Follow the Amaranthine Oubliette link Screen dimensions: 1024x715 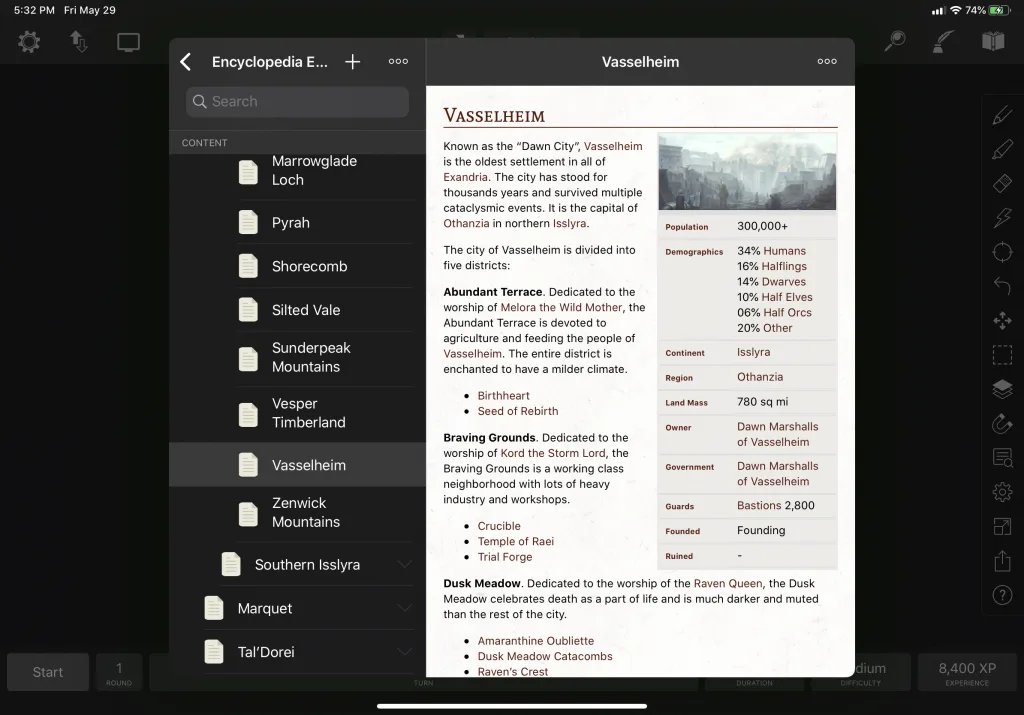point(536,641)
